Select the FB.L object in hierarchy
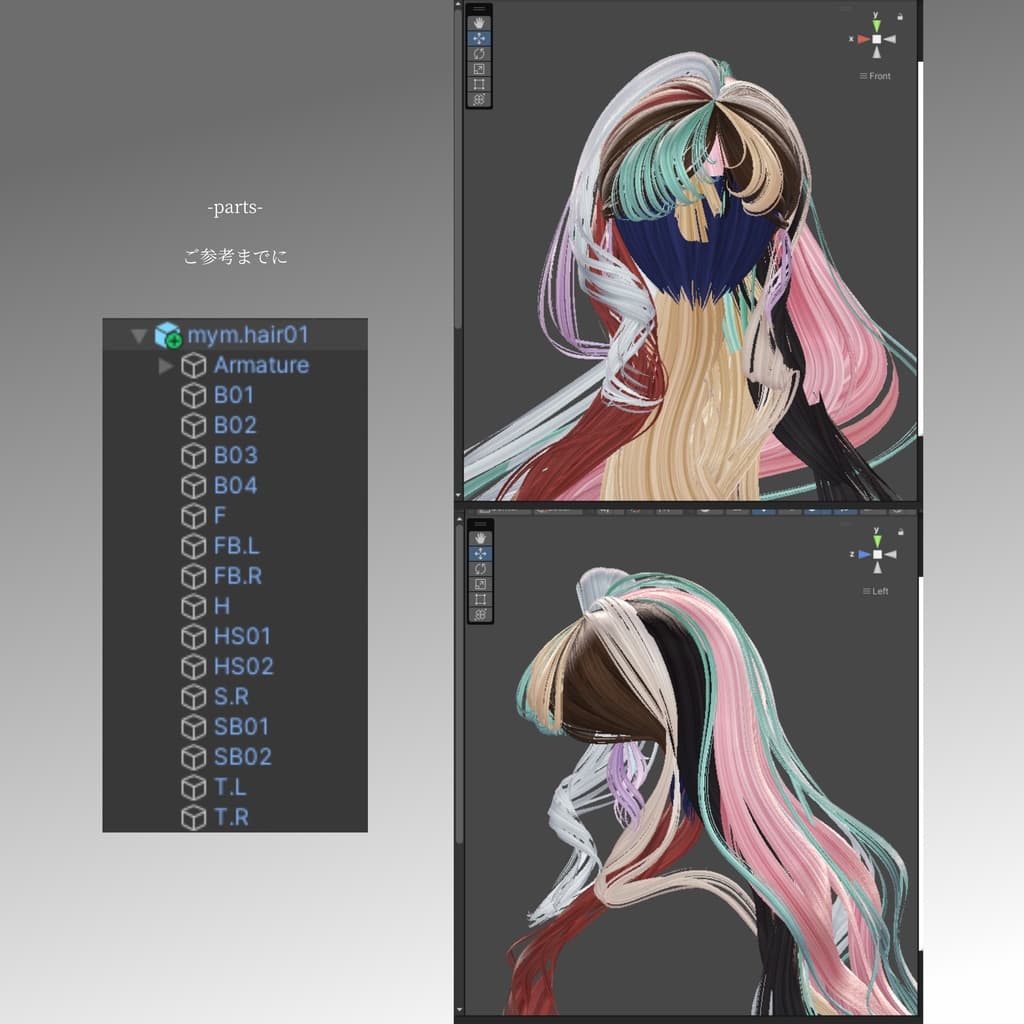 235,545
